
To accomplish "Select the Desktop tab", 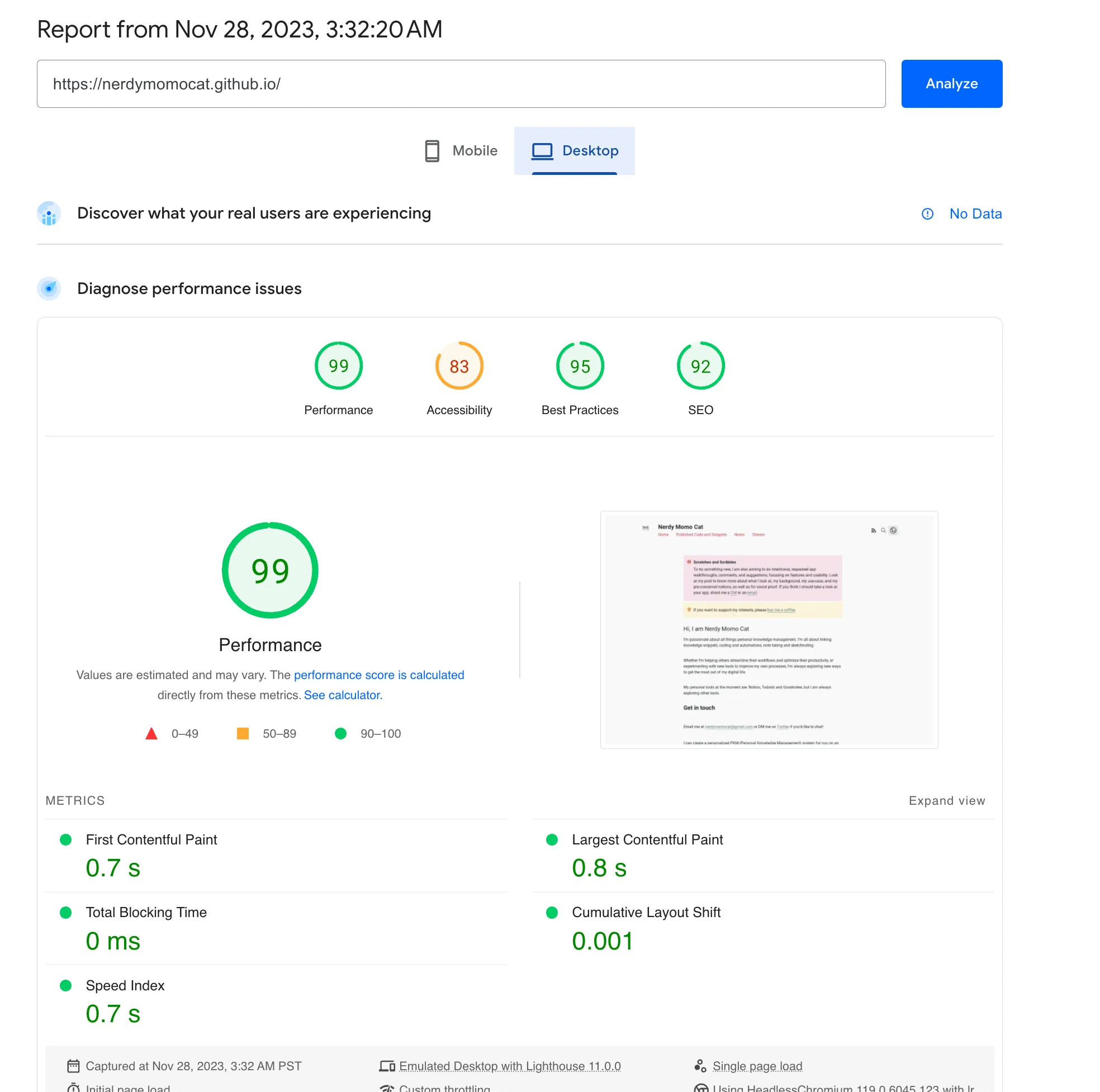I will coord(574,151).
